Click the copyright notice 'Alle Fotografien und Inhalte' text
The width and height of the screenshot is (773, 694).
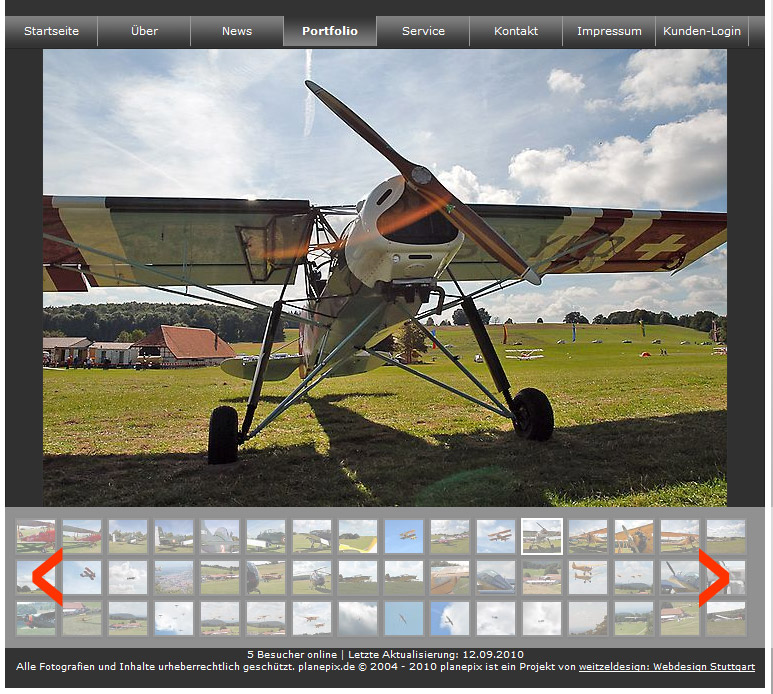(155, 666)
